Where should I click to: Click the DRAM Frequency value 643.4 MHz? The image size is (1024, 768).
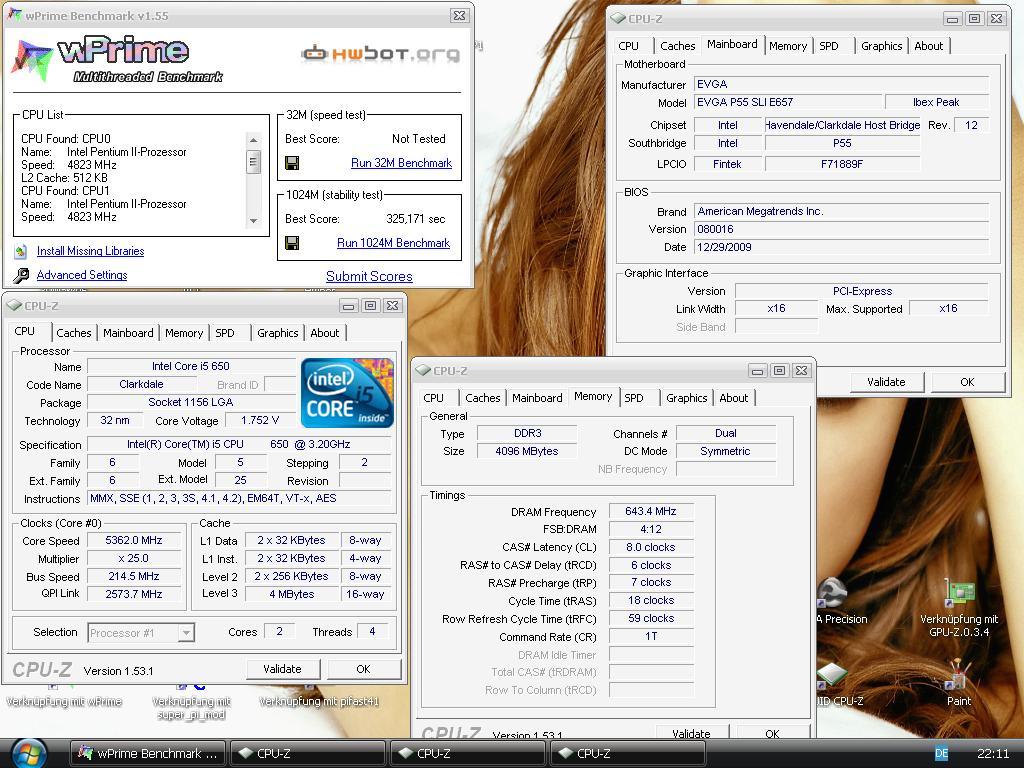click(650, 511)
